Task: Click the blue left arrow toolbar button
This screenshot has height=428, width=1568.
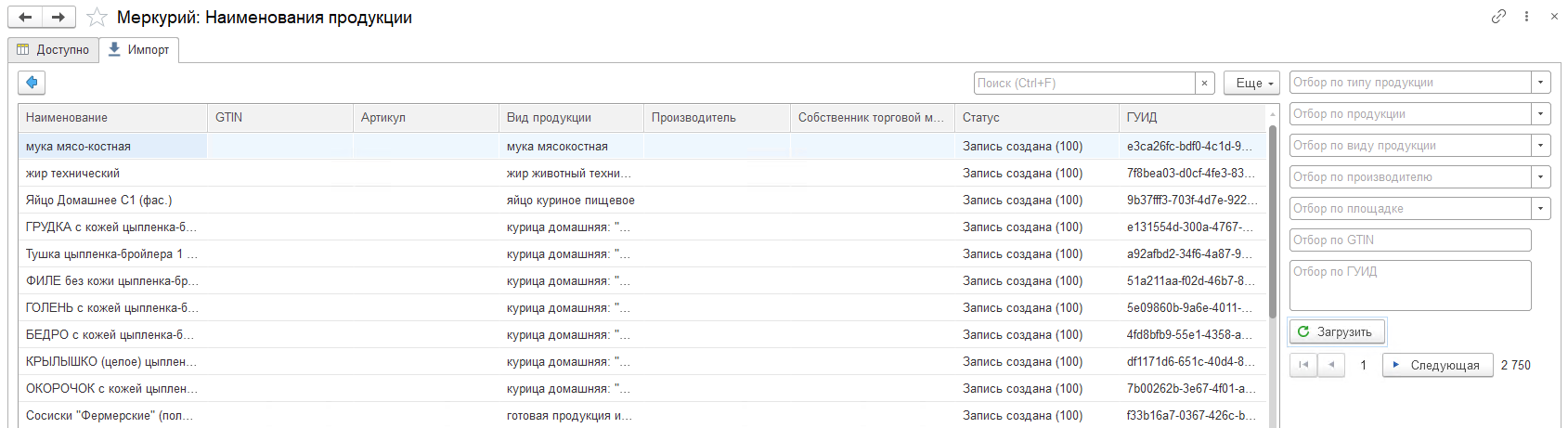Action: tap(32, 83)
